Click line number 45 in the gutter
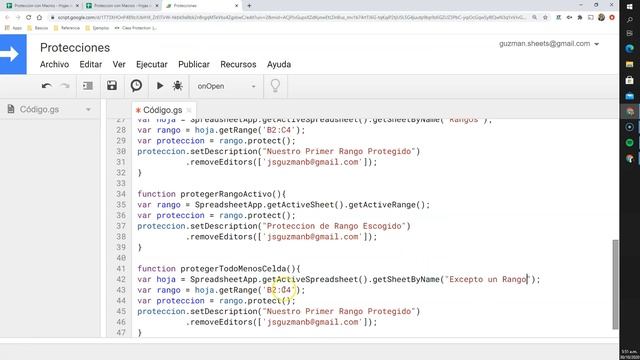Screen dimensions: 640x360 click(x=121, y=311)
